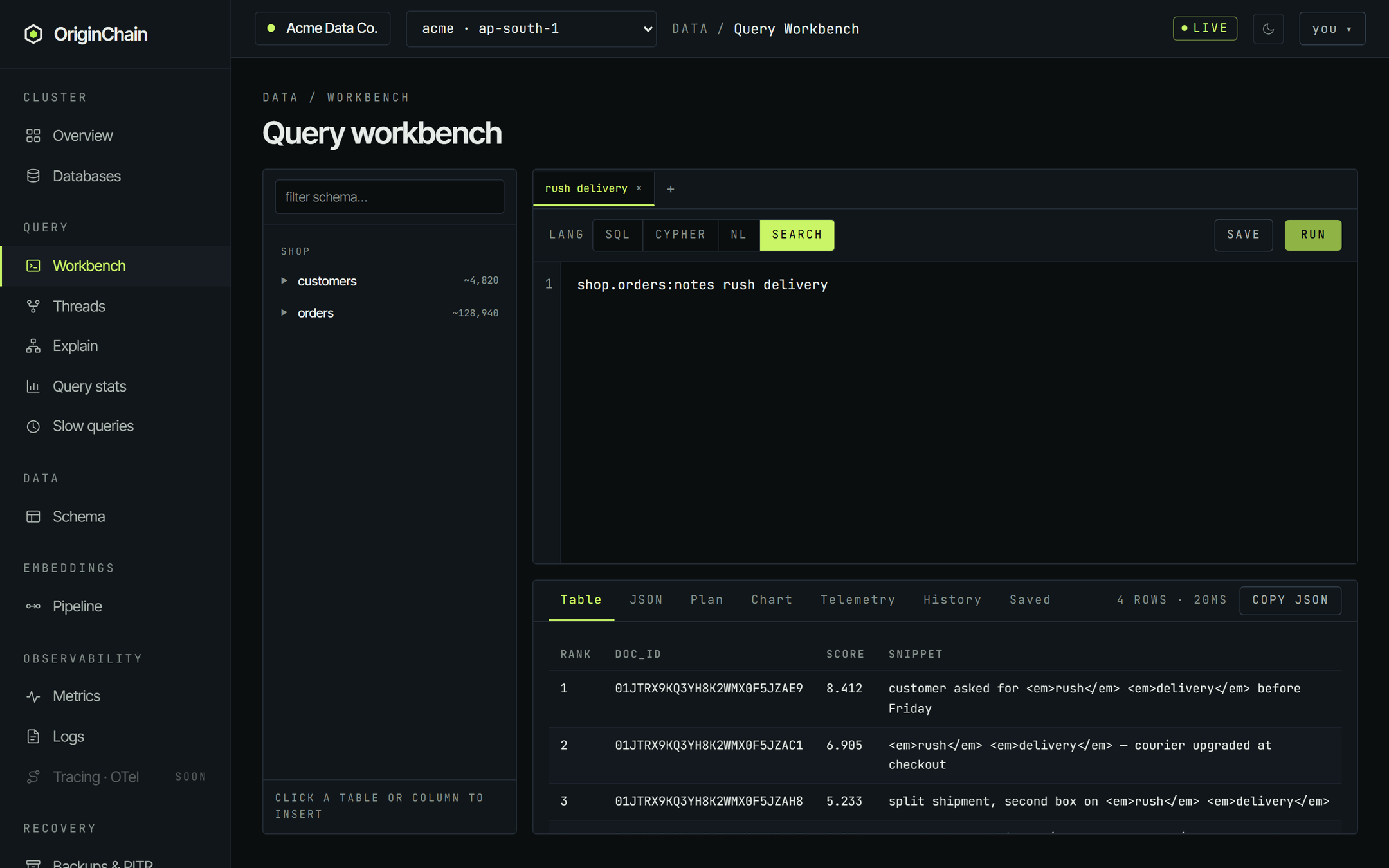Image resolution: width=1389 pixels, height=868 pixels.
Task: Expand the orders table tree arrow
Action: pos(284,312)
